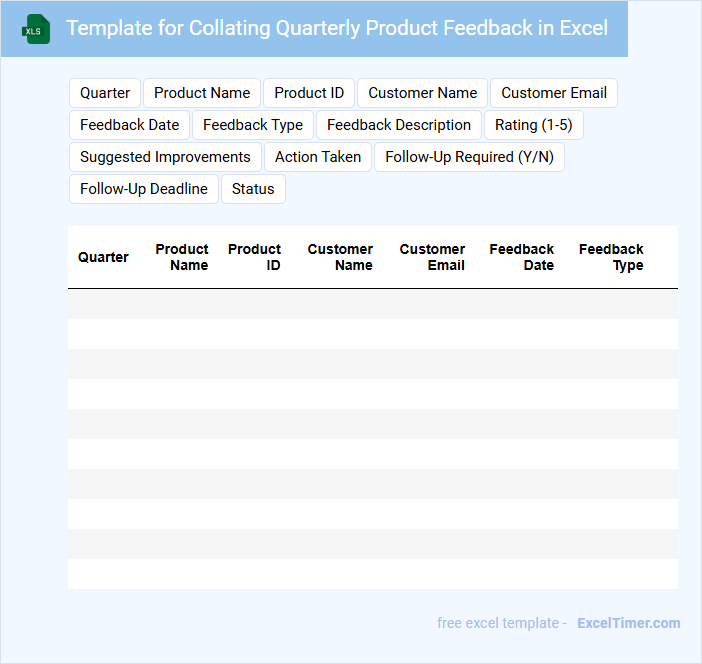The width and height of the screenshot is (702, 664).
Task: Select the Feedback Date tag
Action: click(130, 125)
